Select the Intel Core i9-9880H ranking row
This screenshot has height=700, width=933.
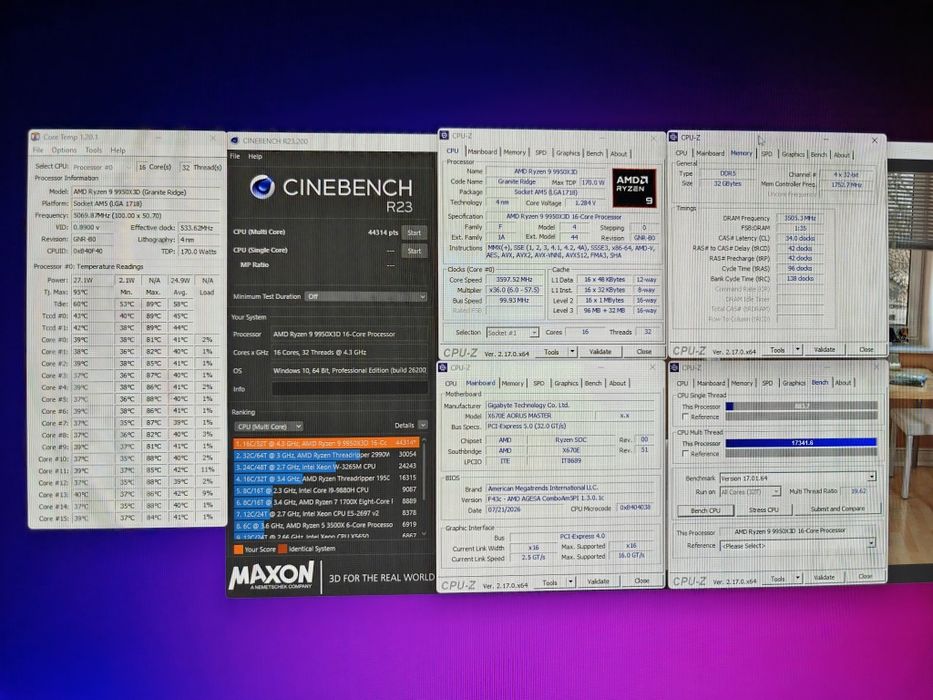[x=326, y=490]
